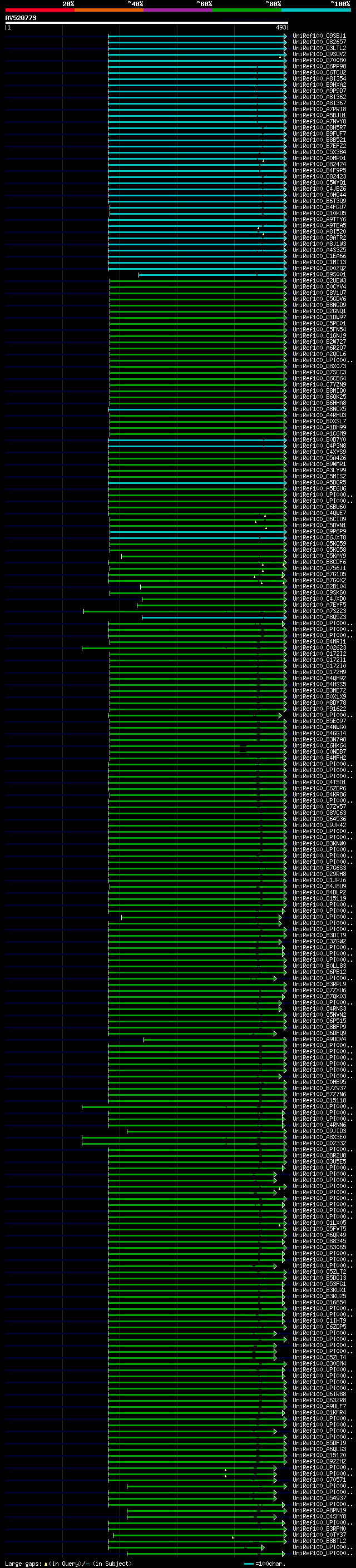Select the UniRef100_B2W727 label
Screen dimensions: 356x1568
[x=319, y=342]
